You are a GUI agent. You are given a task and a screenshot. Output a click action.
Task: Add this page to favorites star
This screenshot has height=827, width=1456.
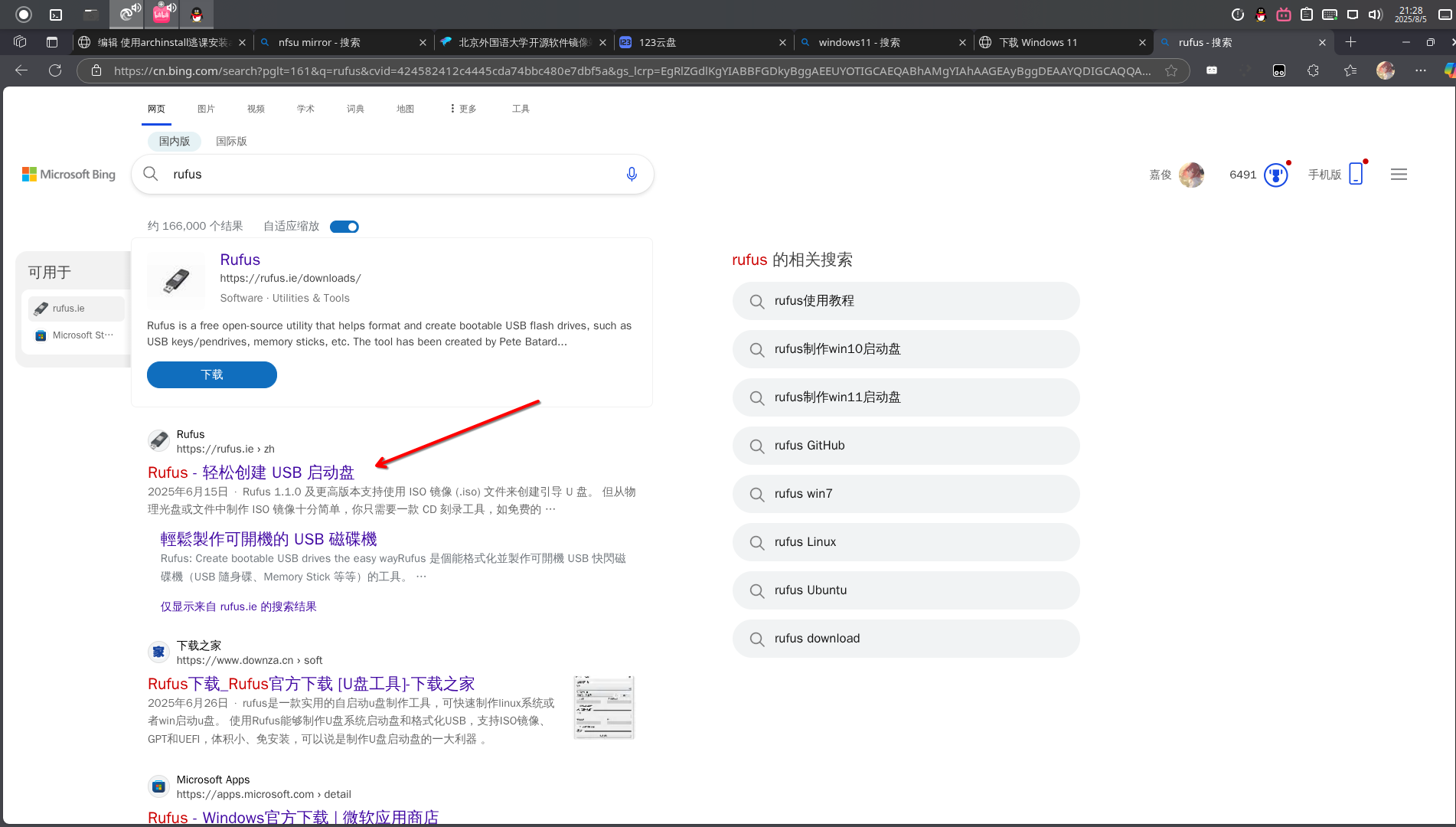[1171, 70]
